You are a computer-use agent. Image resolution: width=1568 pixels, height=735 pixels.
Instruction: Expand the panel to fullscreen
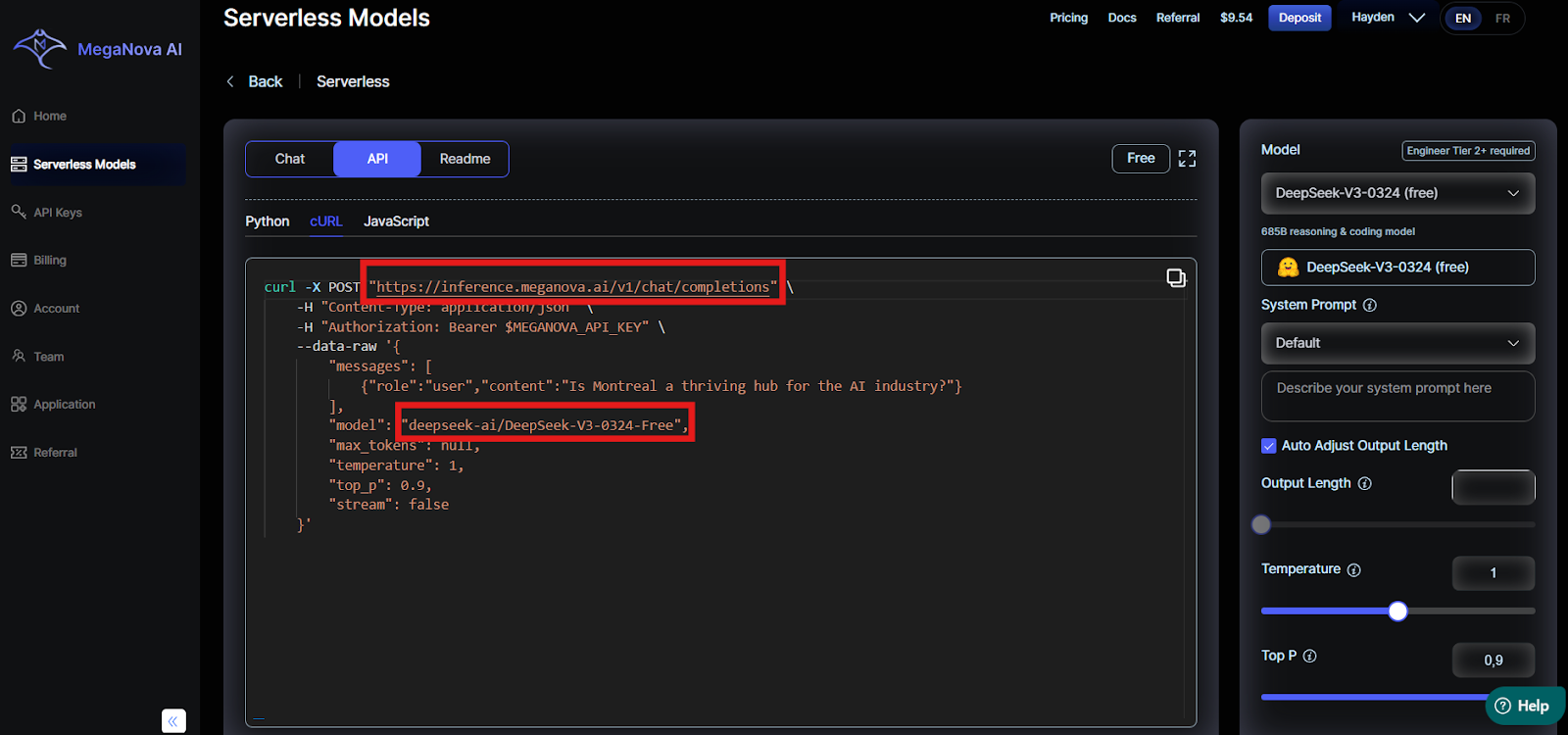(1187, 159)
